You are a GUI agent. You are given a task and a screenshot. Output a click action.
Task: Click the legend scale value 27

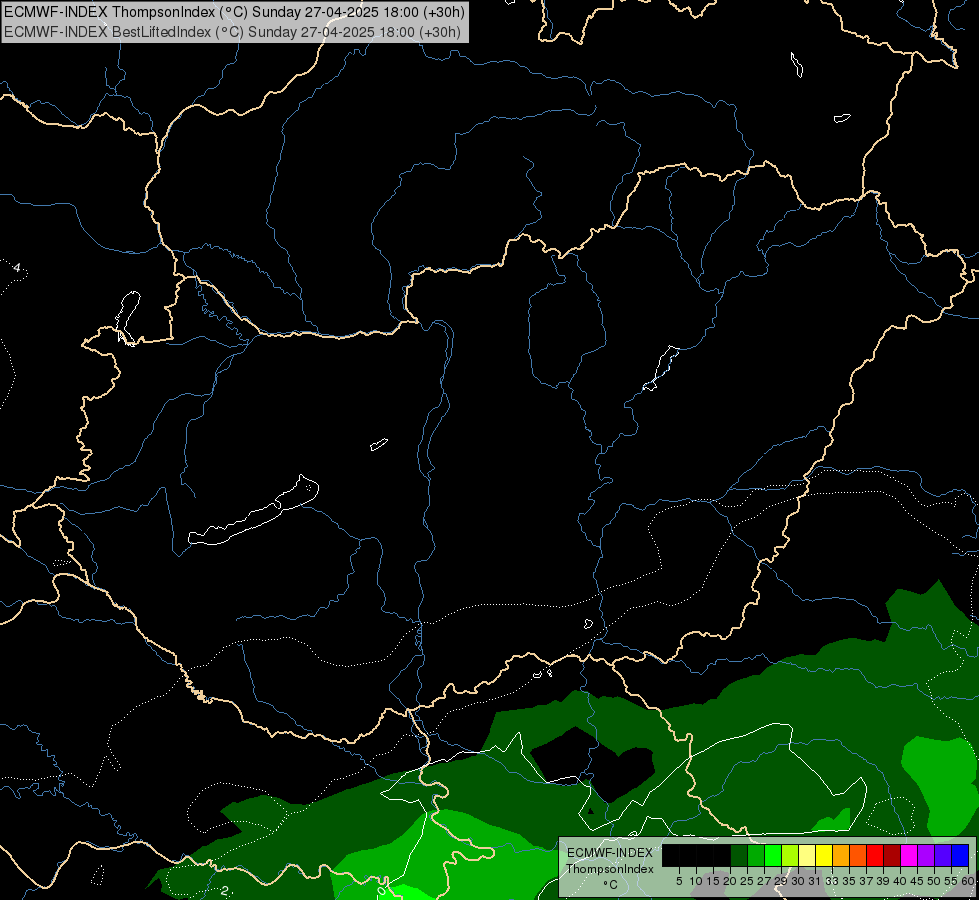[764, 881]
